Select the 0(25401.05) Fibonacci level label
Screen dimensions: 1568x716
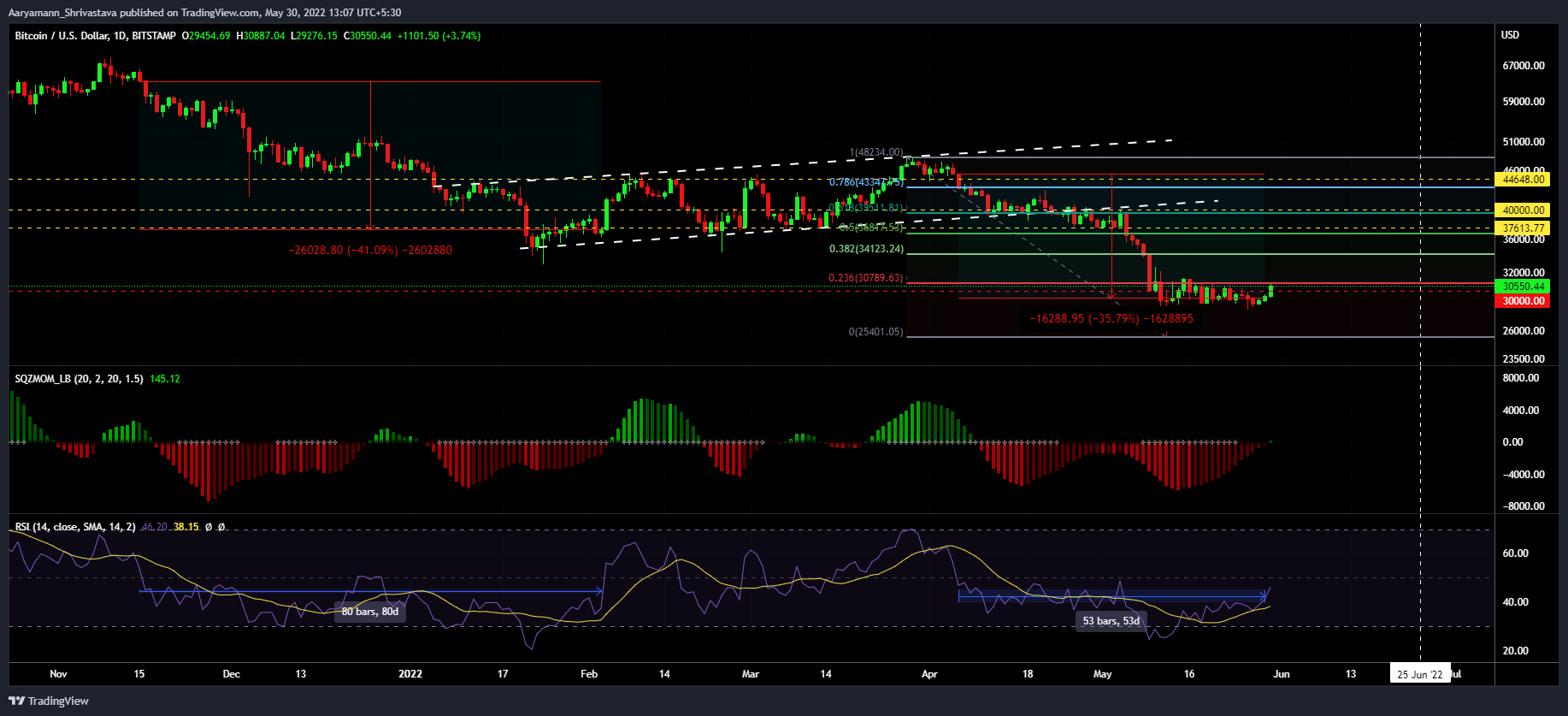tap(875, 332)
